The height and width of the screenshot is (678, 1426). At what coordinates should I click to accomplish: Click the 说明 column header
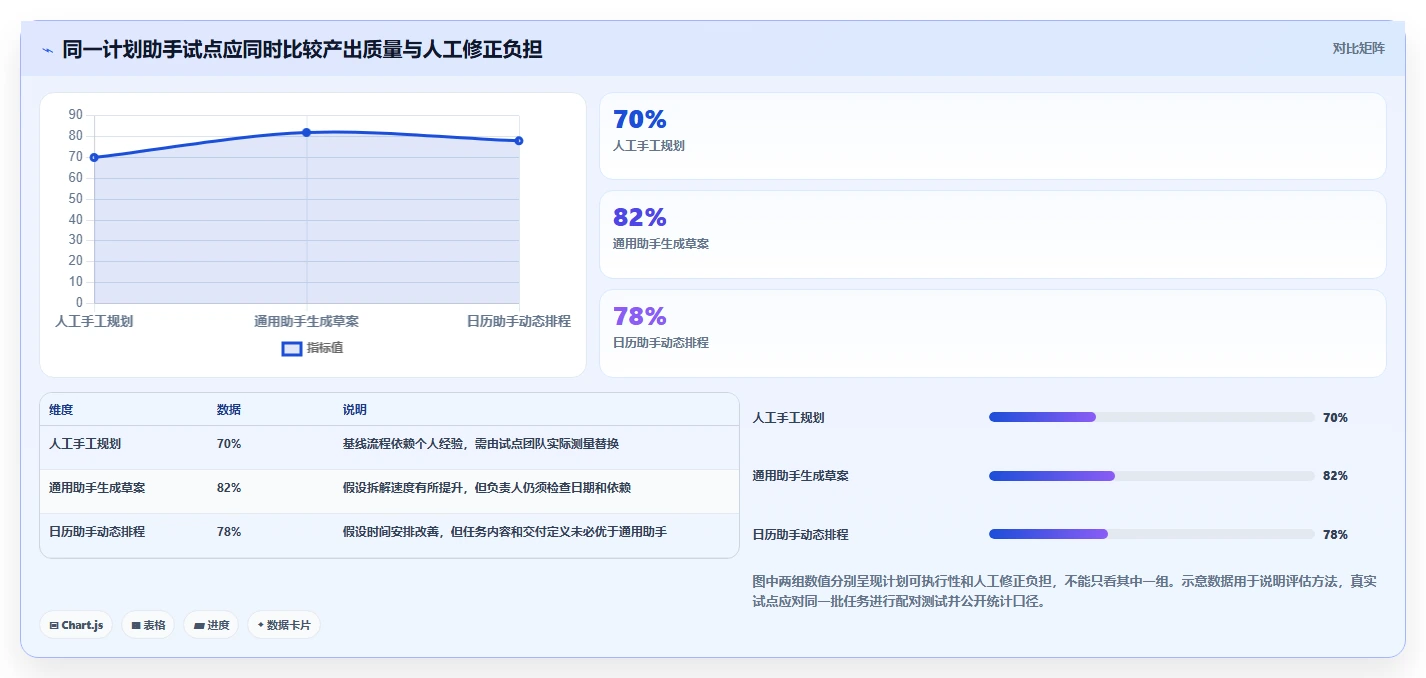point(355,410)
